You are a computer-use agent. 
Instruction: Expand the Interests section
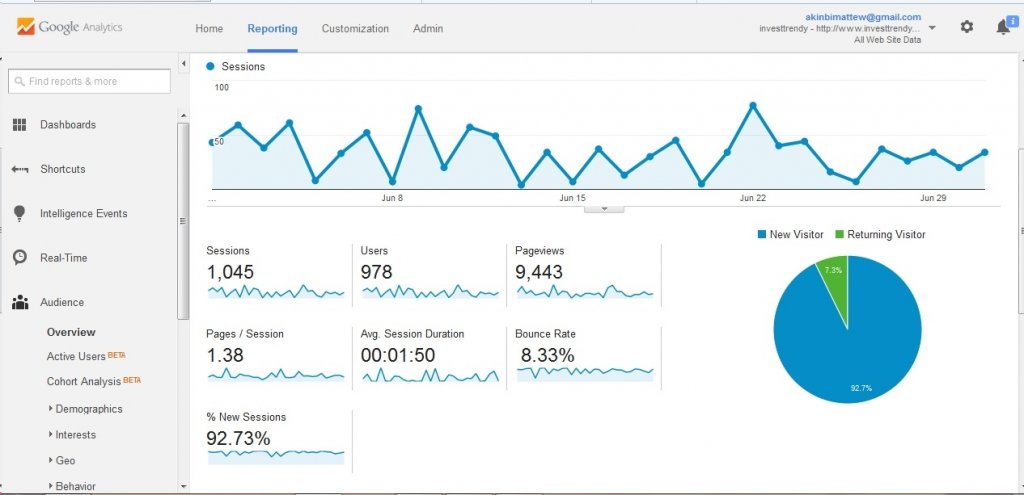[x=51, y=434]
